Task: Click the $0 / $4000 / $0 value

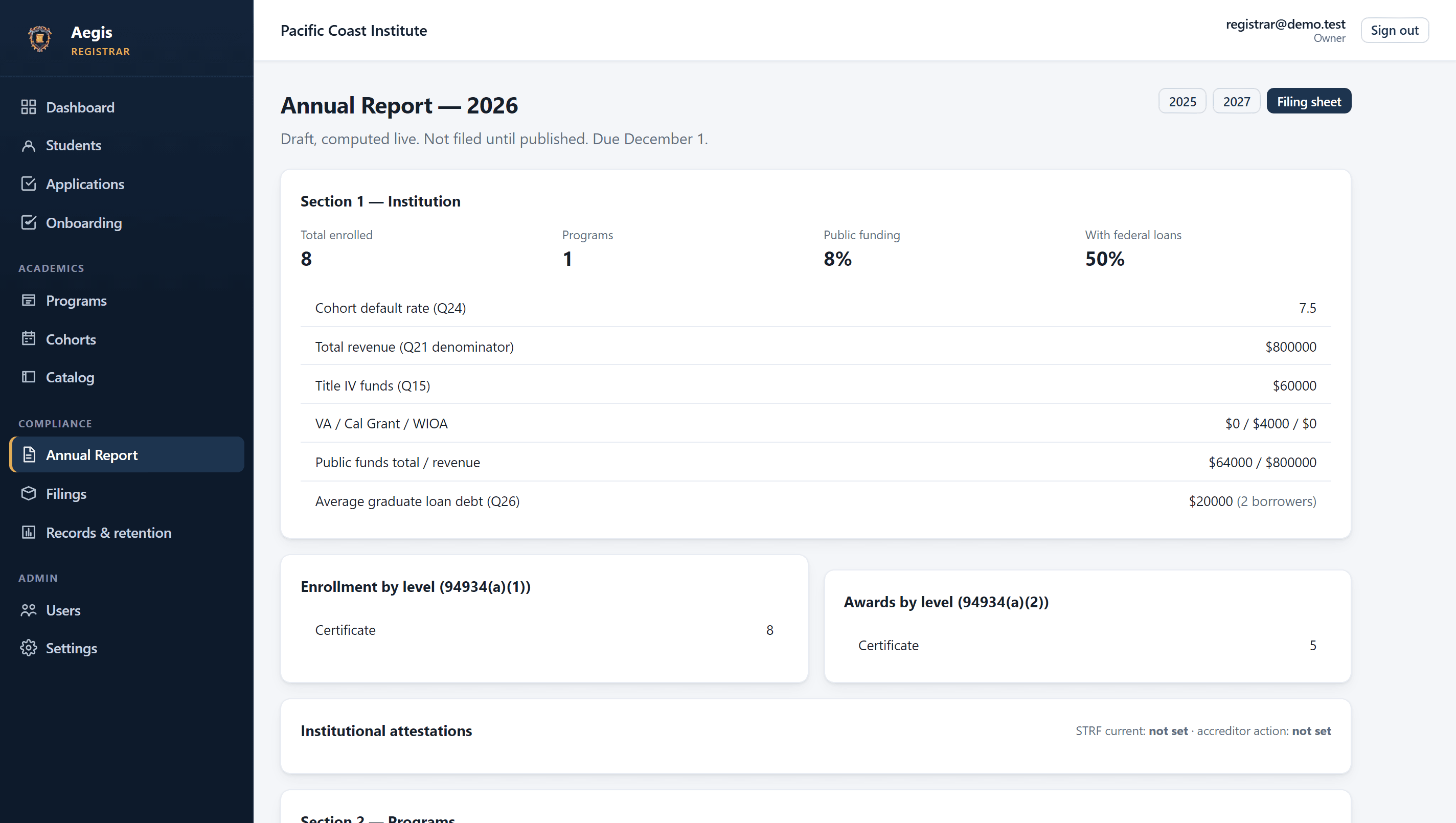Action: pos(1270,423)
